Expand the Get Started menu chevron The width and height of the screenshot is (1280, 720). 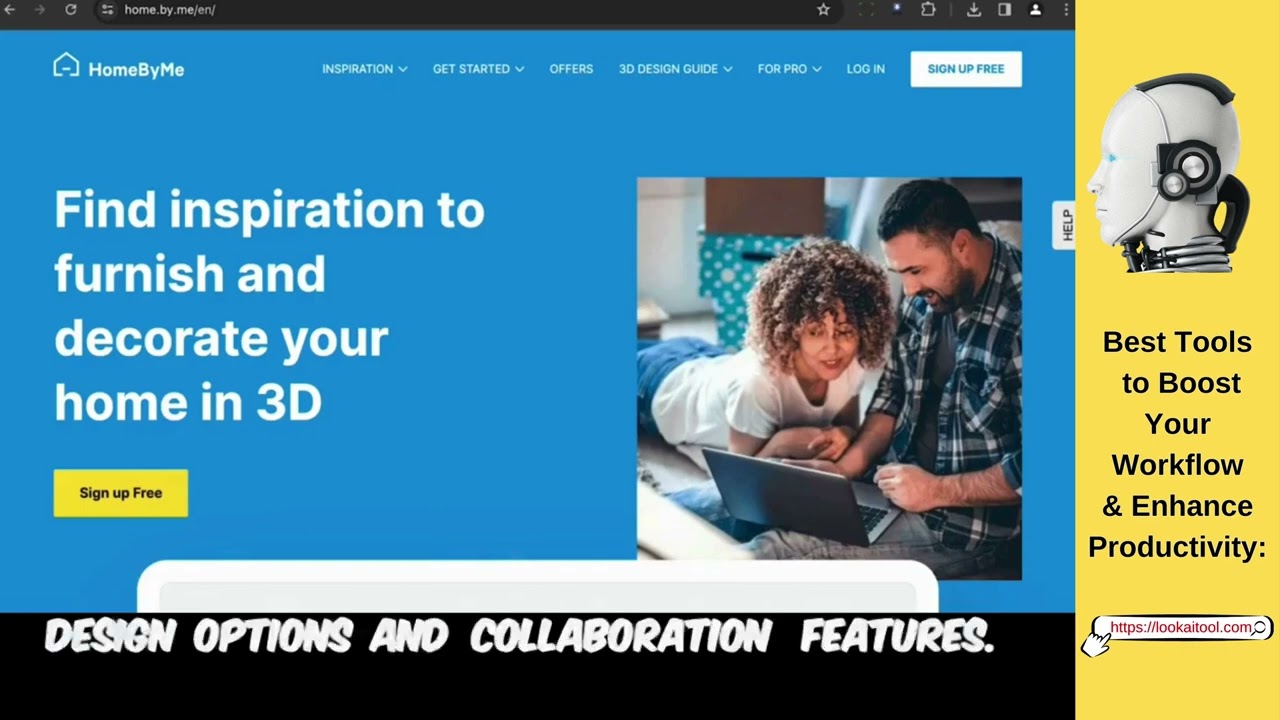pos(519,69)
